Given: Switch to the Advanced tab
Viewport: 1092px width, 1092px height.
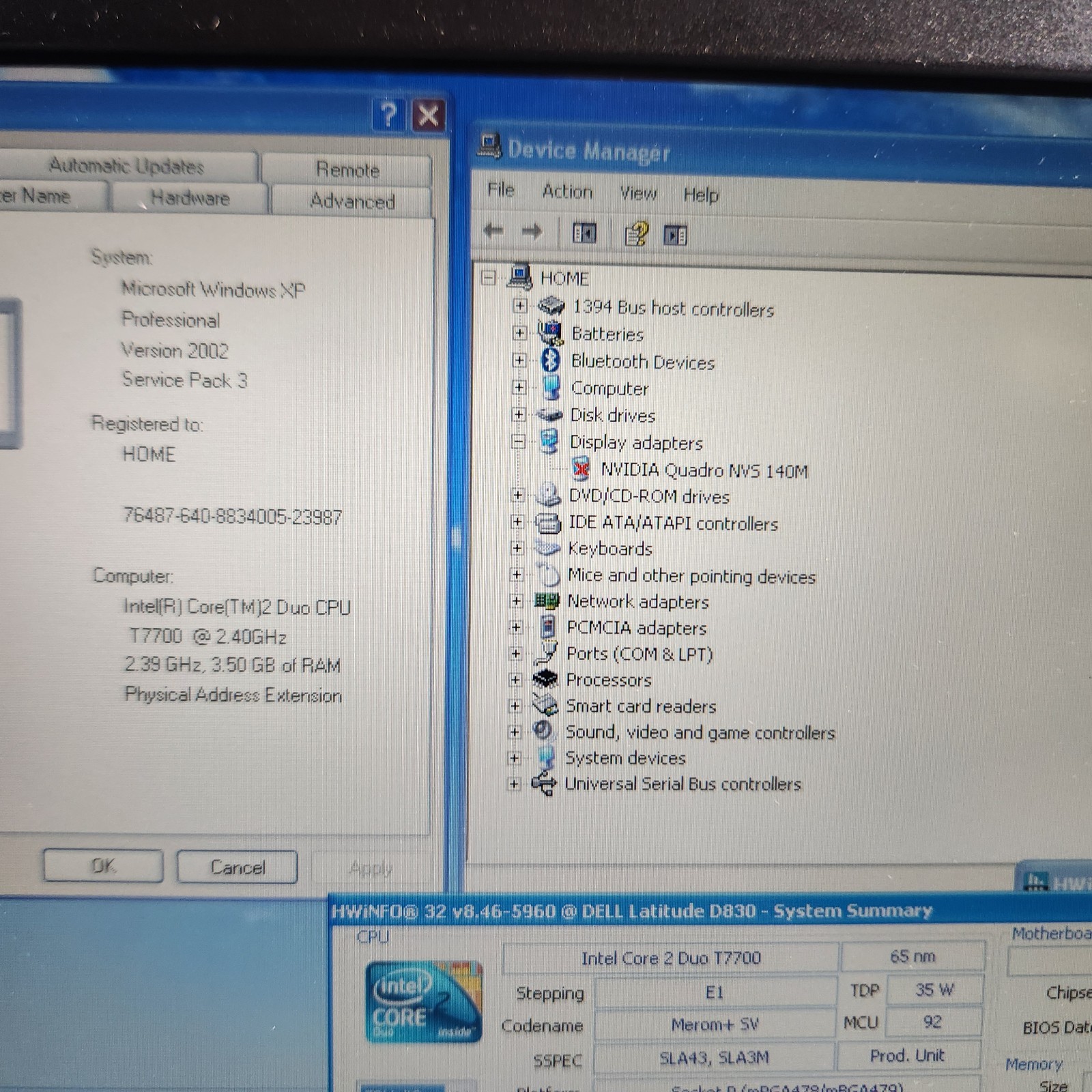Looking at the screenshot, I should click(352, 201).
